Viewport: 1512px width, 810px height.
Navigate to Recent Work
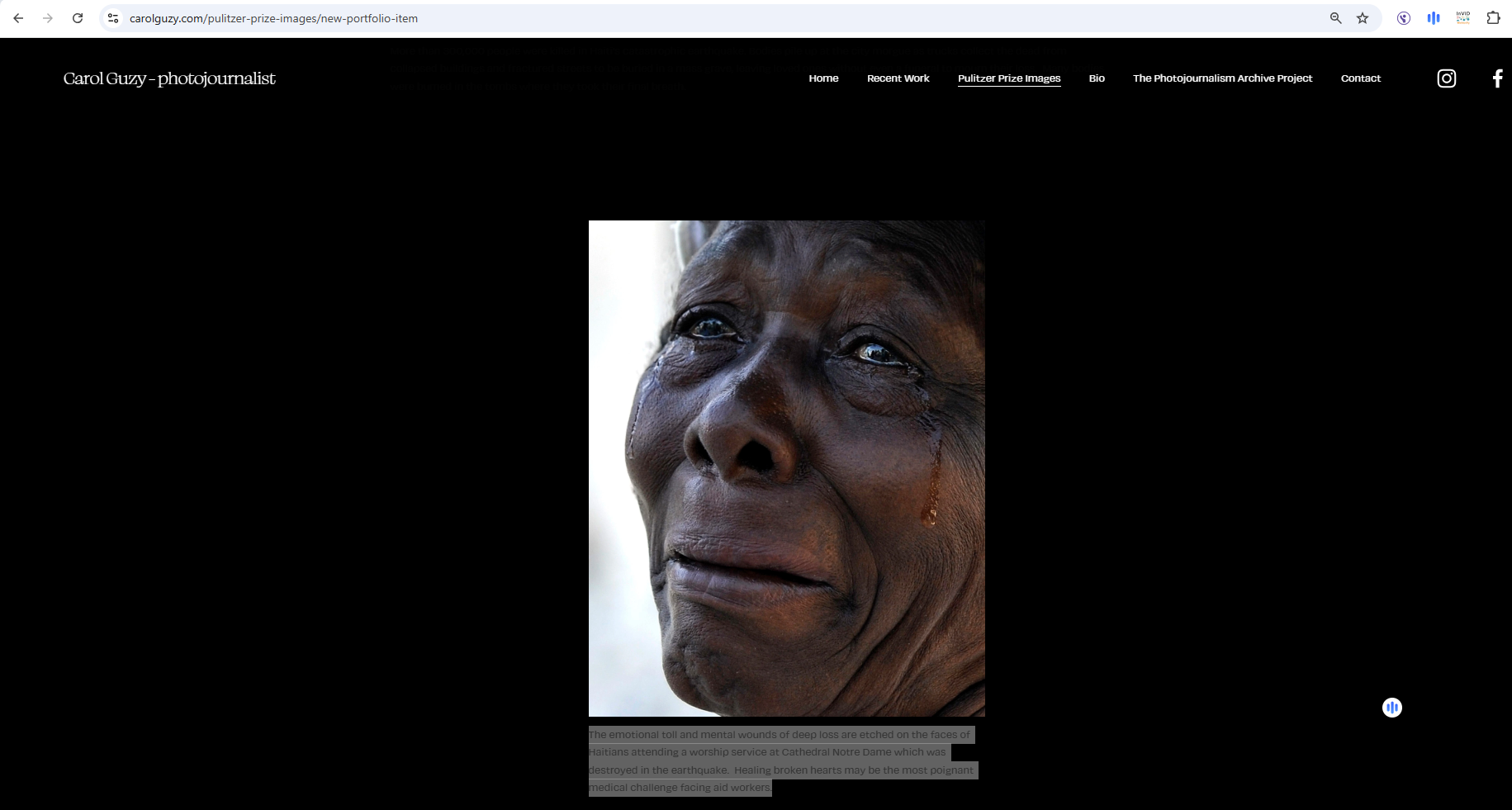(898, 78)
